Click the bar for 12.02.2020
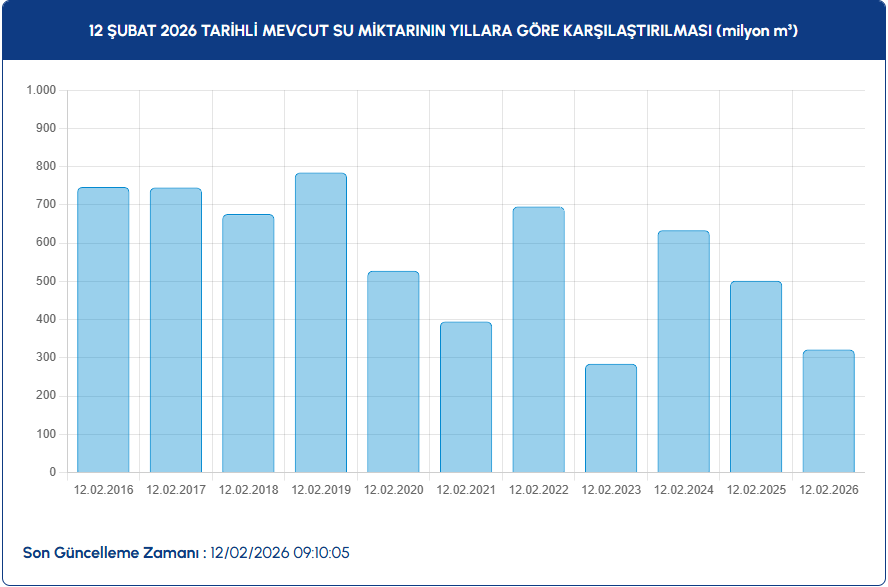 [x=393, y=372]
